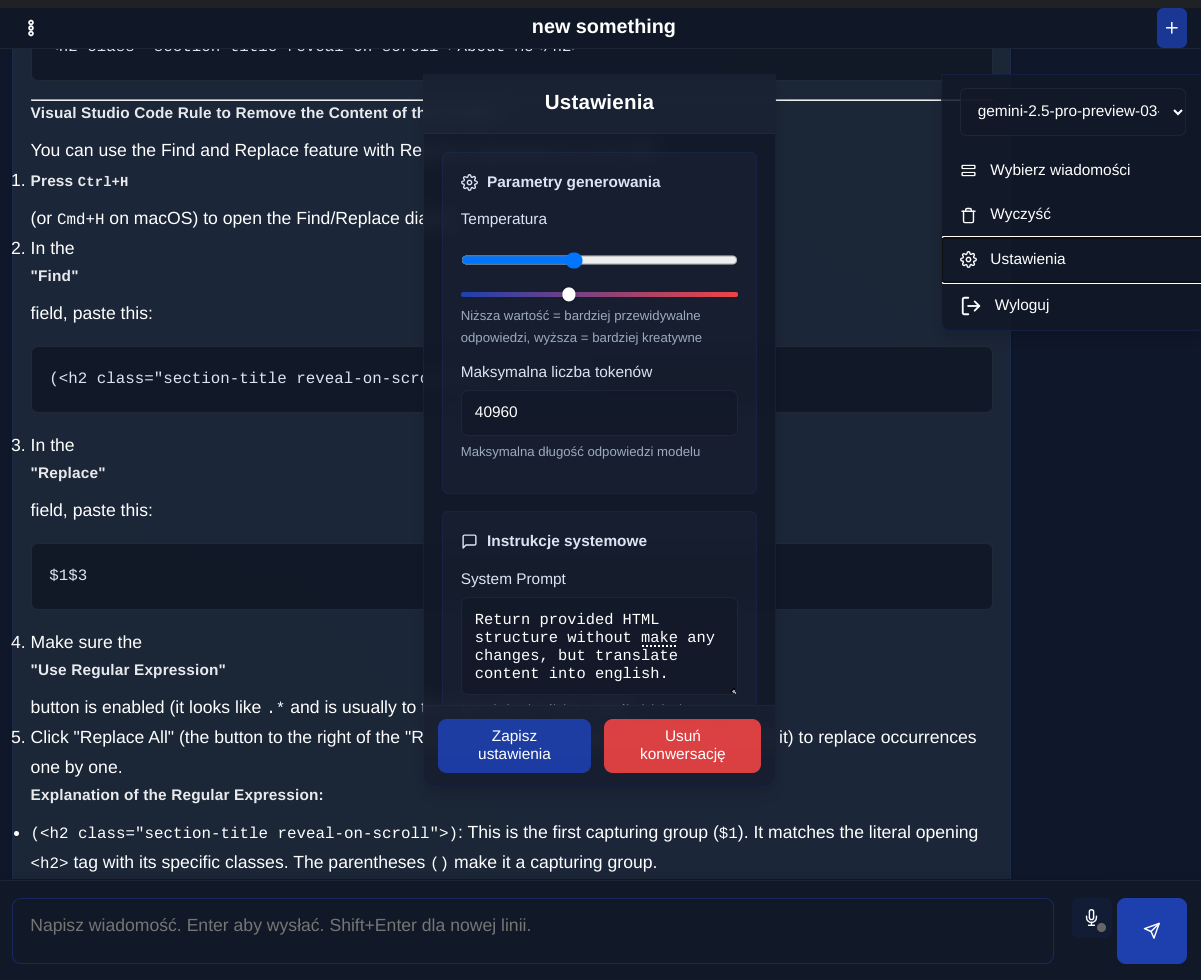Click the red slider handle below Temperatura
Image resolution: width=1201 pixels, height=980 pixels.
pyautogui.click(x=569, y=294)
